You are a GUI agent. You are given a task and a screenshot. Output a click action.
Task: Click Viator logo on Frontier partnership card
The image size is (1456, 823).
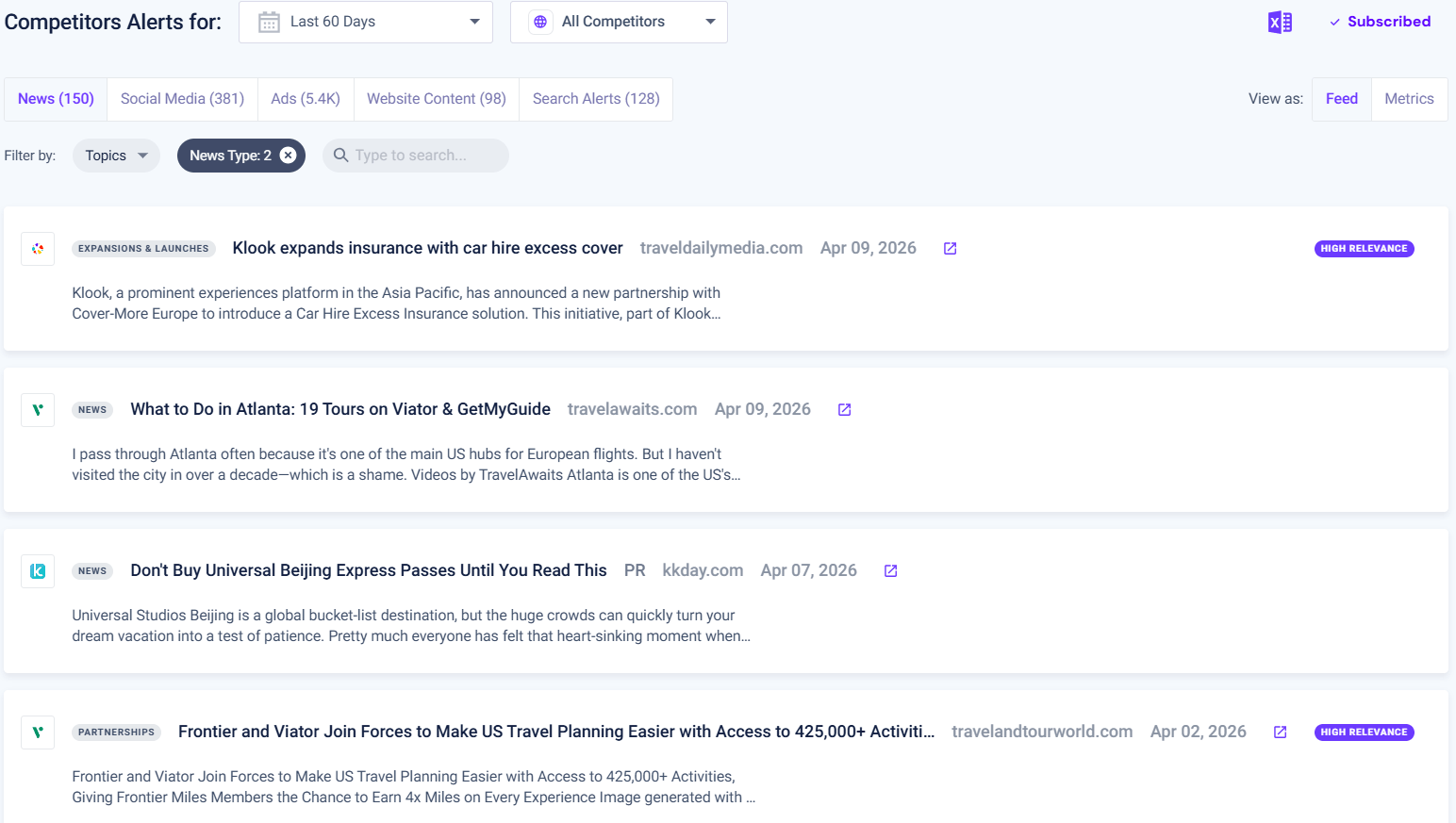coord(38,732)
